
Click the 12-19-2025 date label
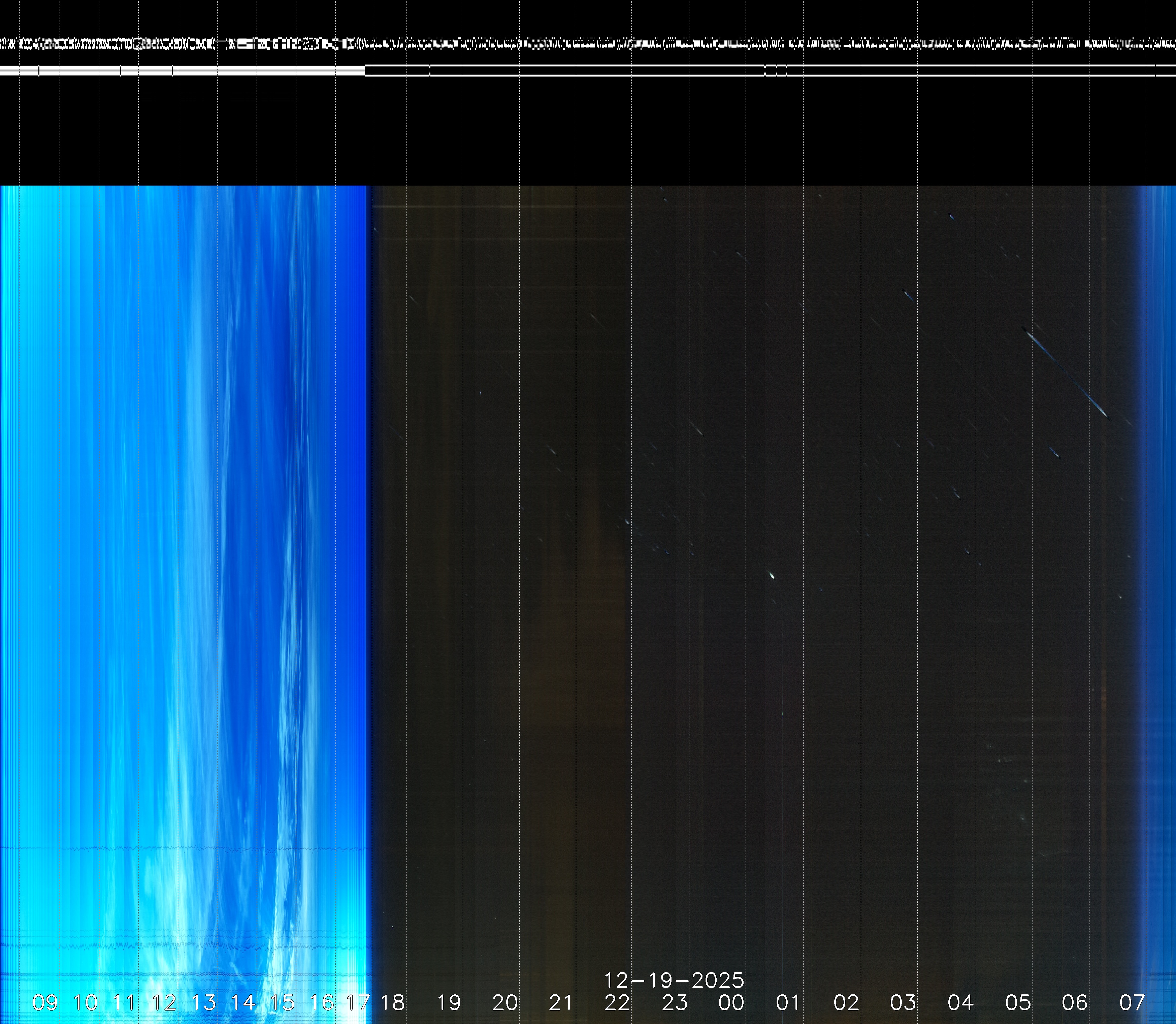[x=674, y=981]
